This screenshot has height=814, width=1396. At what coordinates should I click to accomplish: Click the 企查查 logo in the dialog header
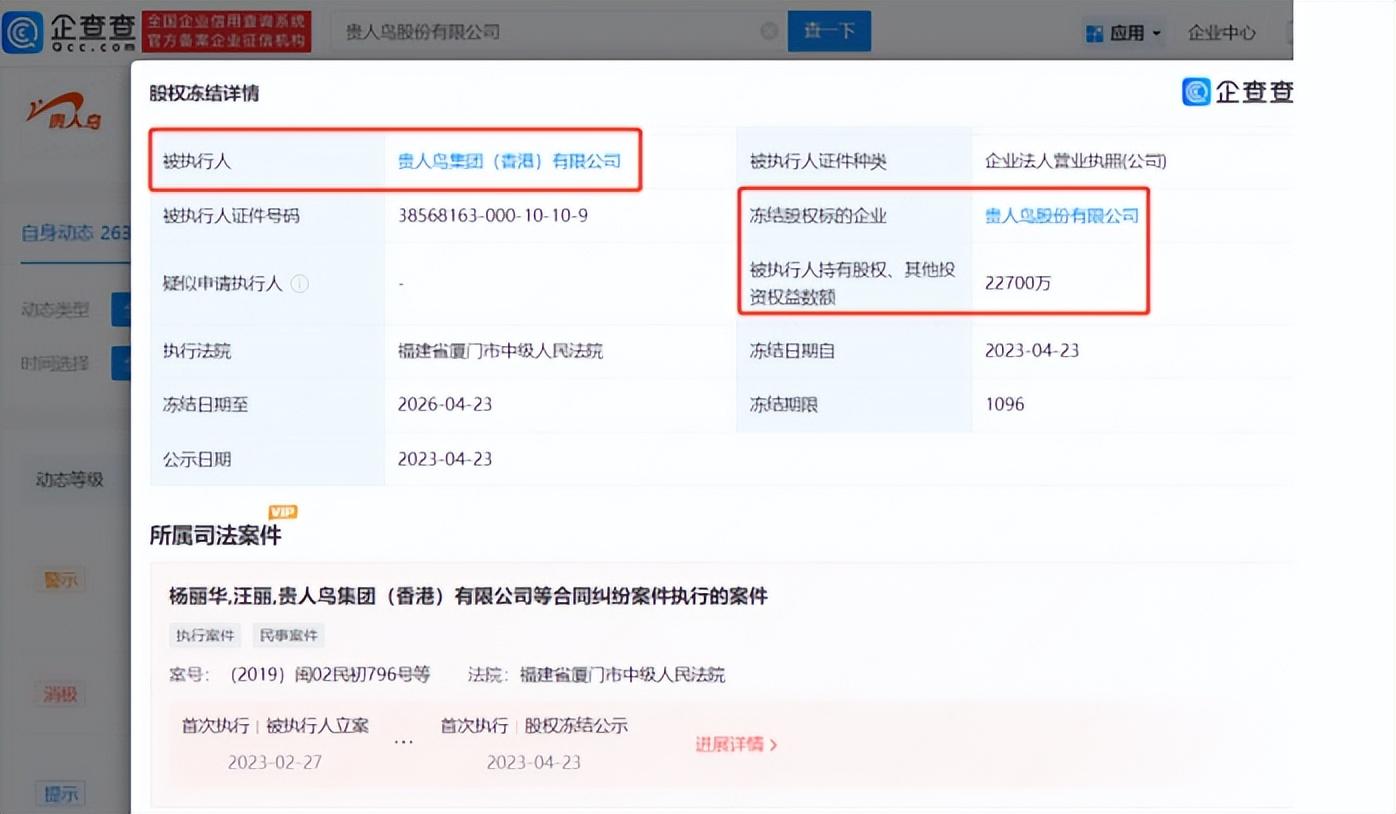pyautogui.click(x=1238, y=92)
